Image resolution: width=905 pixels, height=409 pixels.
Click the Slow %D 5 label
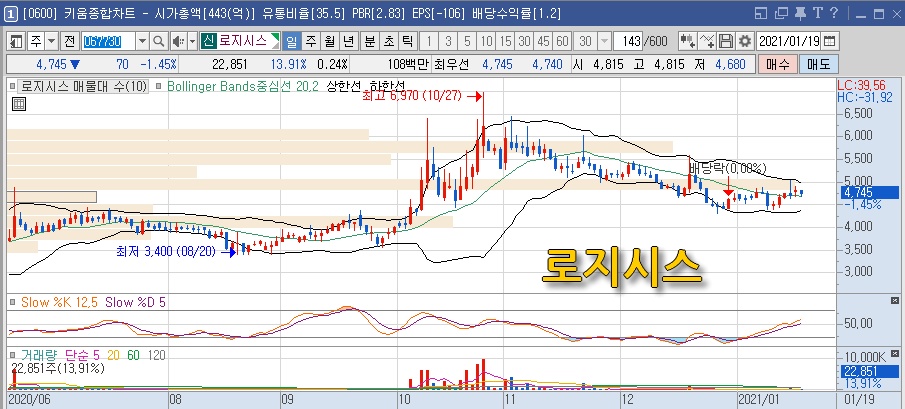pos(136,302)
